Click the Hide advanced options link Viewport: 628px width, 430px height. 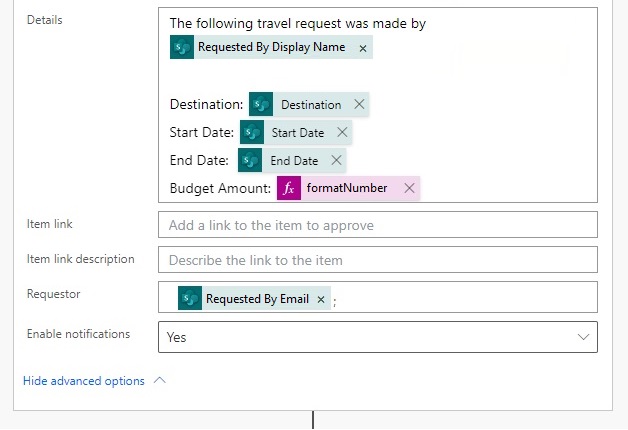click(84, 381)
